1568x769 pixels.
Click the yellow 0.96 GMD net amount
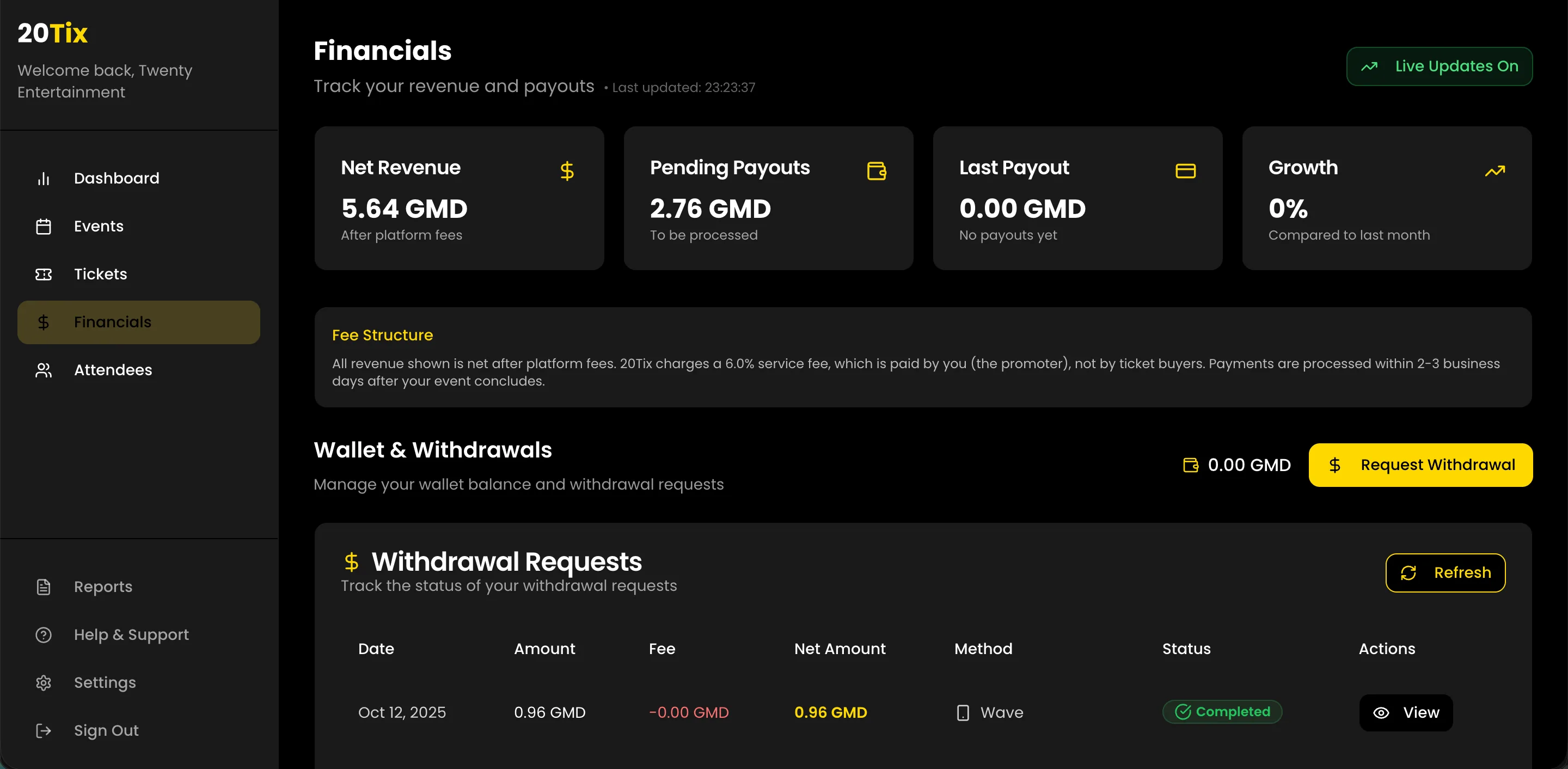830,713
